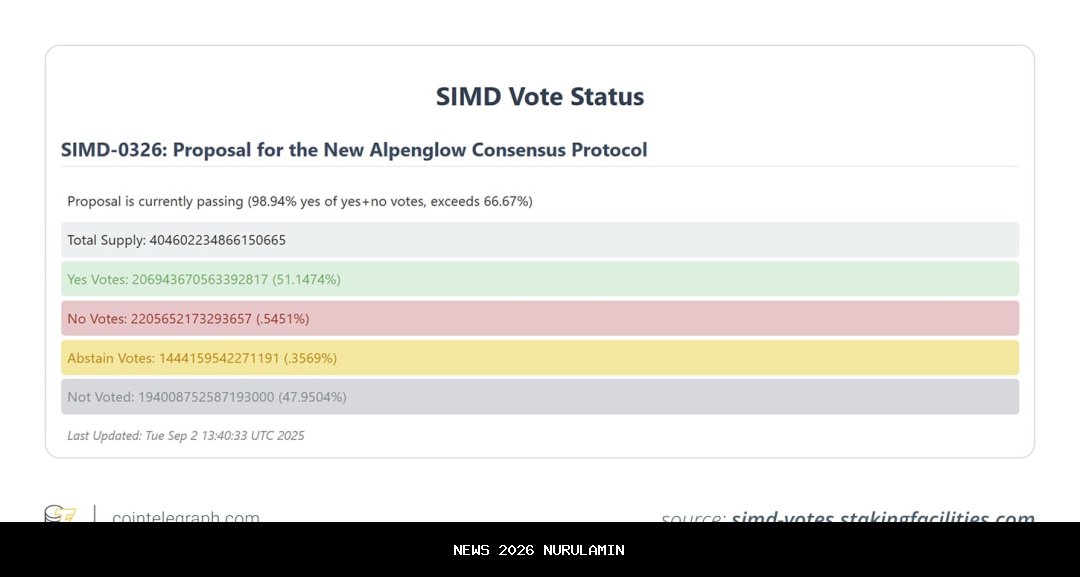Click the SIMD Vote Status title

point(540,97)
